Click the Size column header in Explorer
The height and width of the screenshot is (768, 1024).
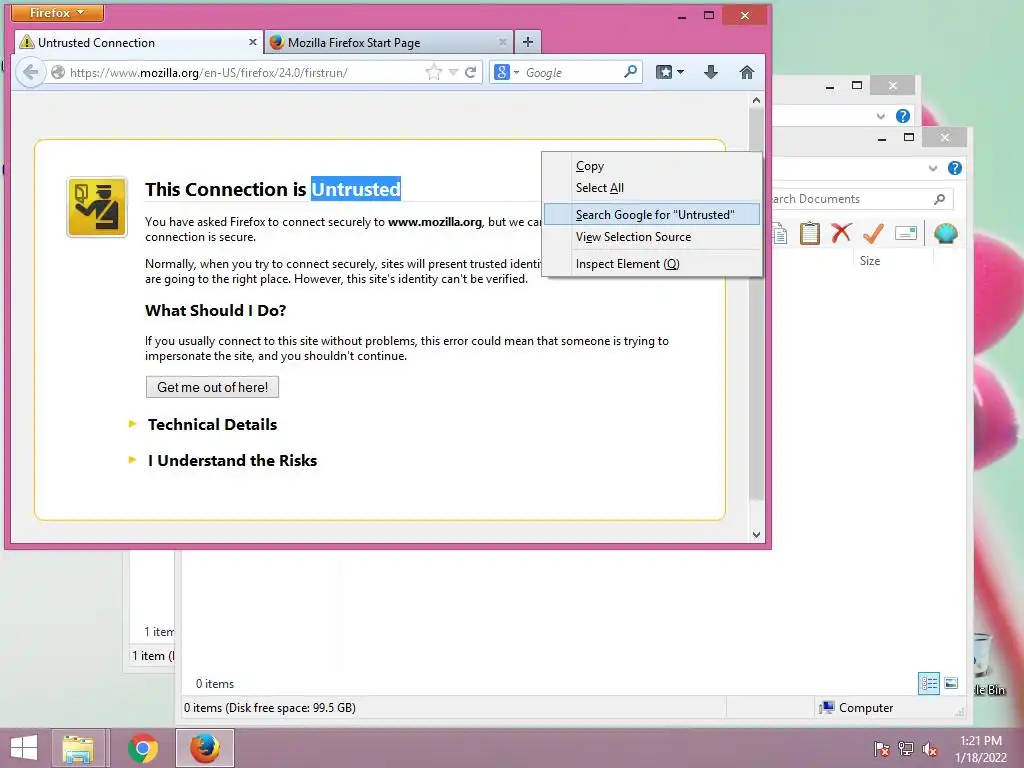tap(869, 261)
